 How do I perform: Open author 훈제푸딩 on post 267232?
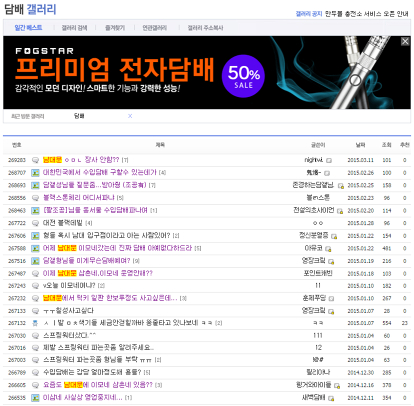point(314,298)
